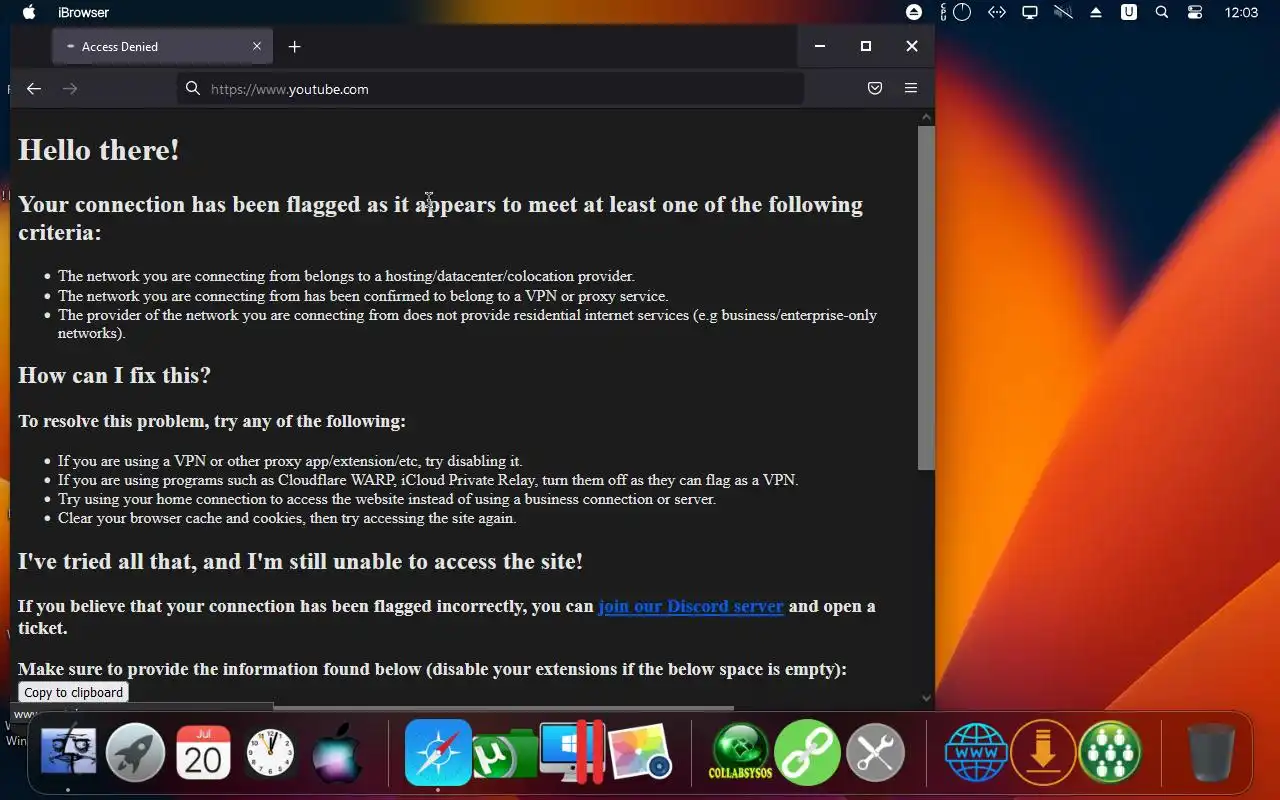This screenshot has width=1280, height=800.
Task: Open the WWW globe dock icon
Action: click(976, 752)
